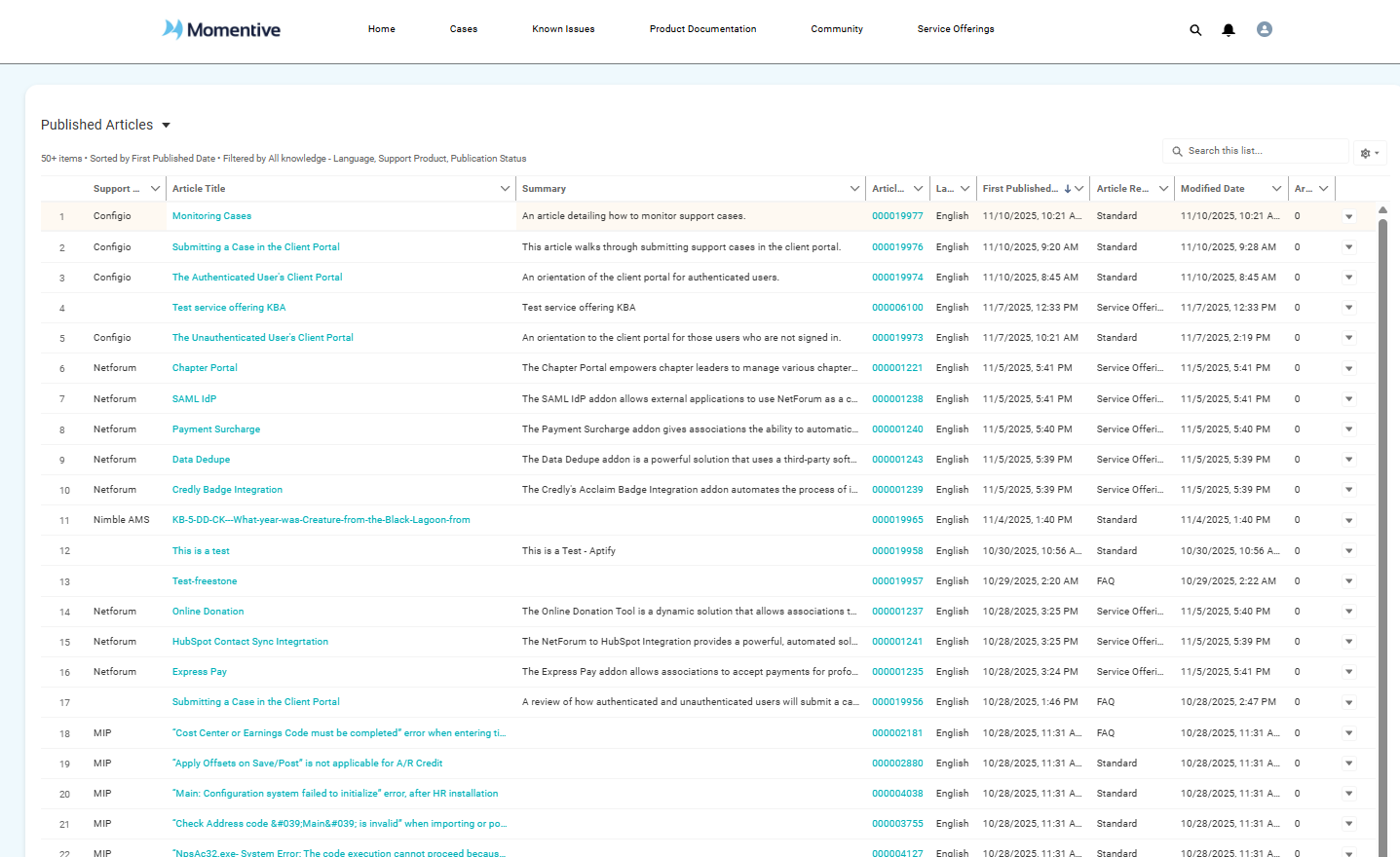Open row actions for article 000019976
Screen dimensions: 1400x857
[x=1349, y=247]
